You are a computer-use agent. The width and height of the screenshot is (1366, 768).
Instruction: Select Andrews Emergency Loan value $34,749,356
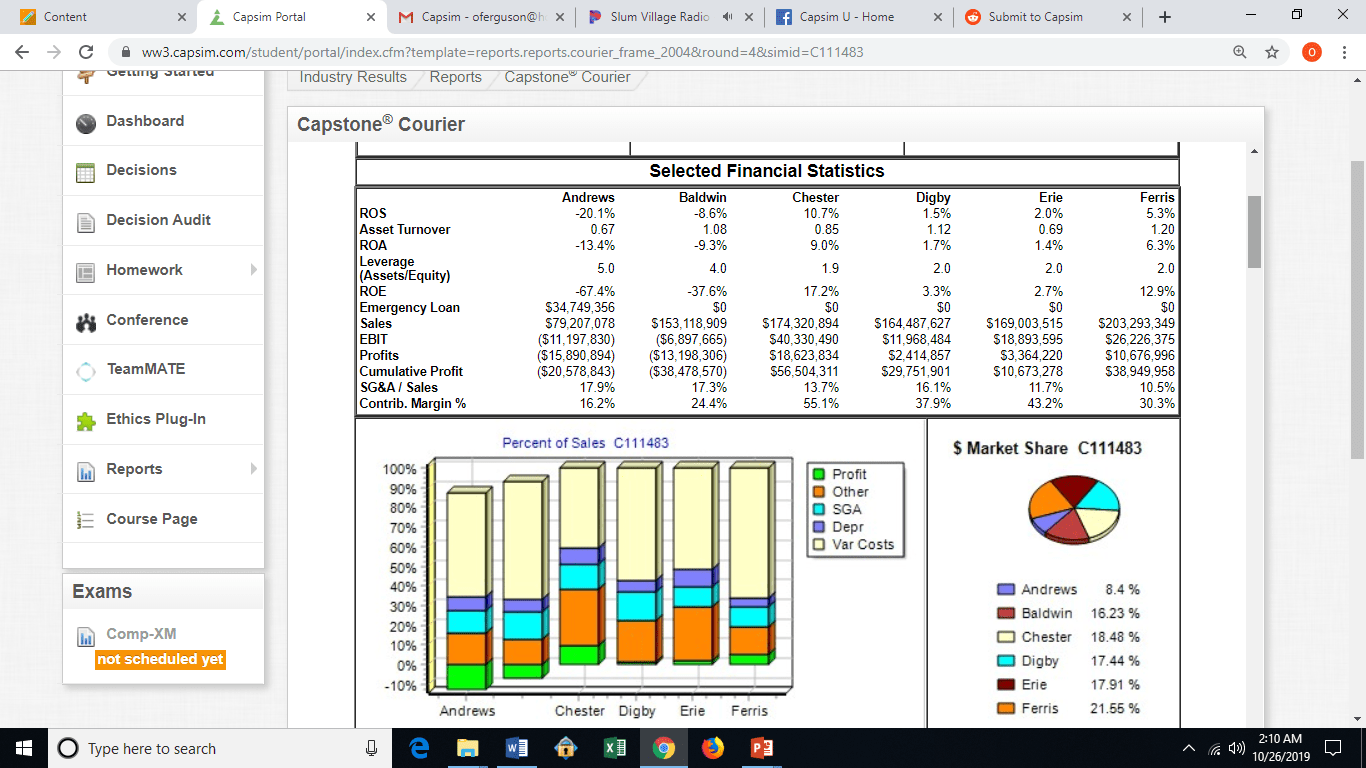(579, 308)
